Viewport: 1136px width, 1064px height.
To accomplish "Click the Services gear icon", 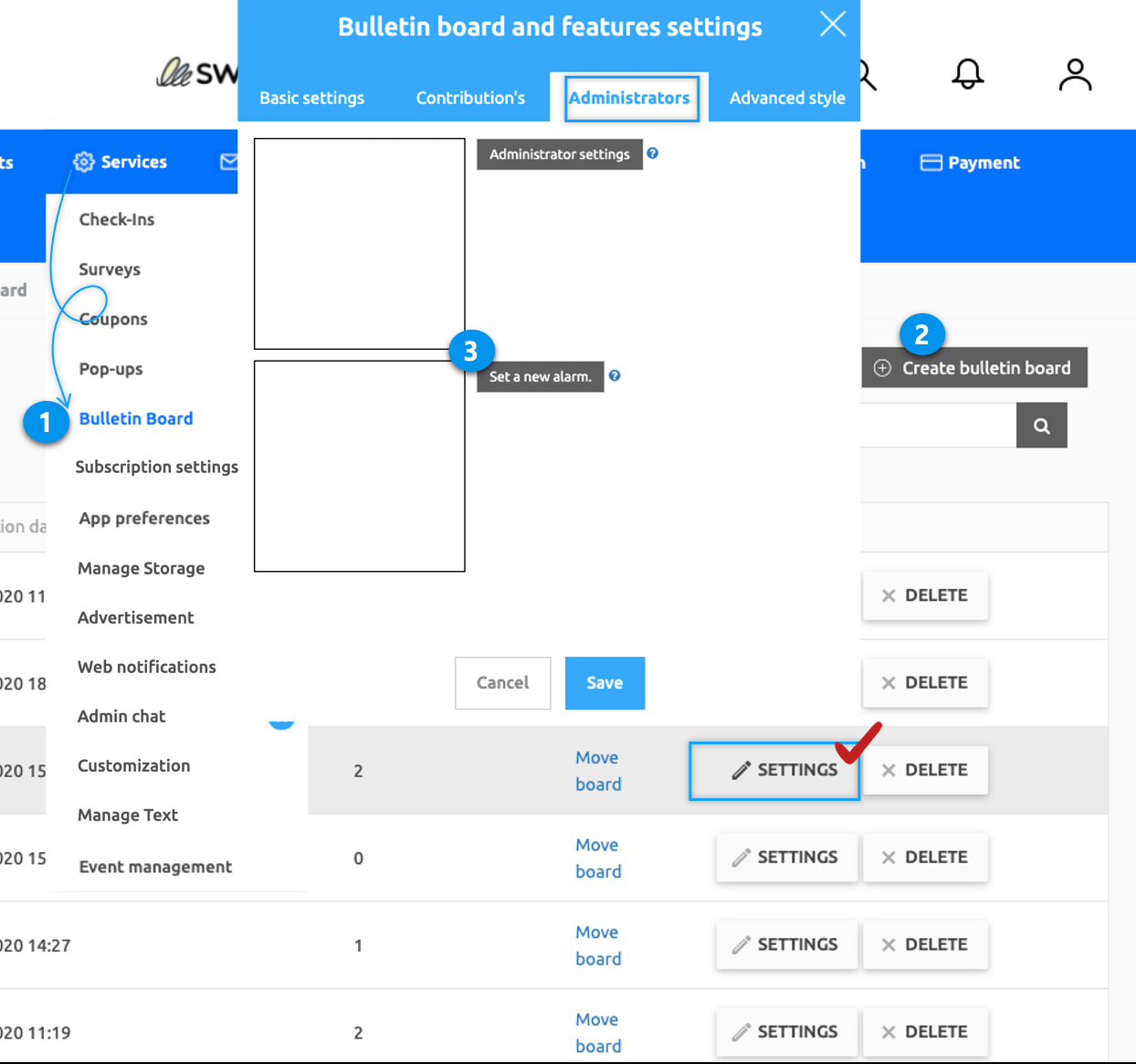I will (84, 162).
